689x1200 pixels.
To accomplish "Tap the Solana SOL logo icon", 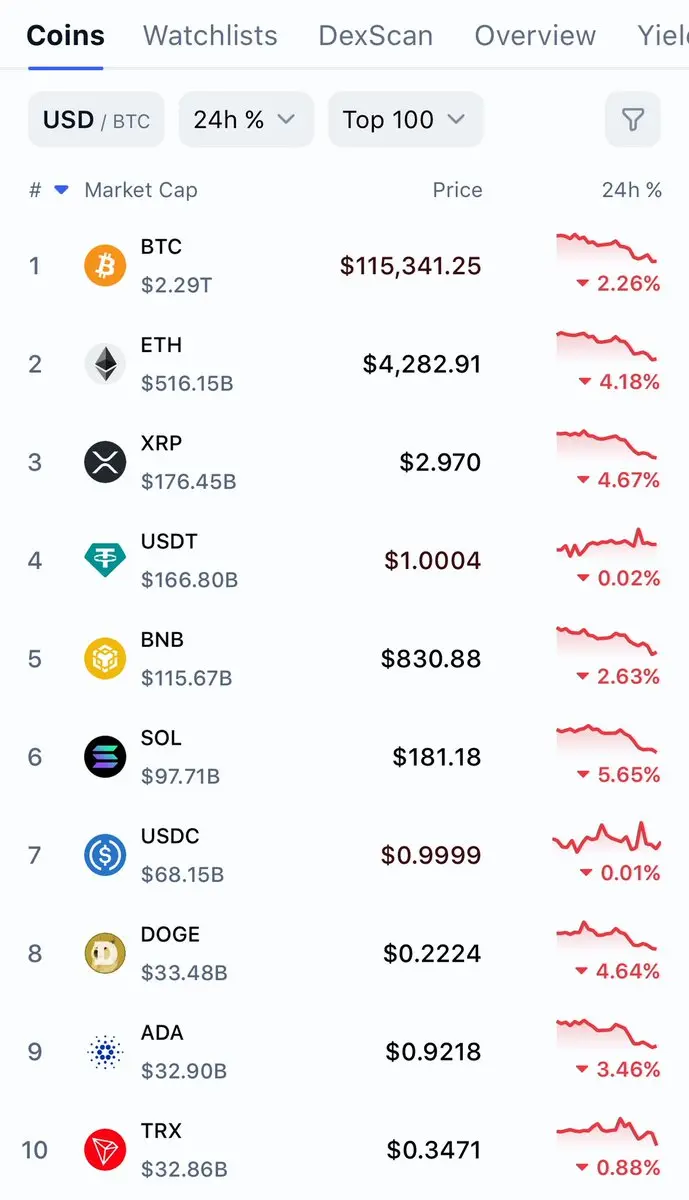I will [x=105, y=757].
